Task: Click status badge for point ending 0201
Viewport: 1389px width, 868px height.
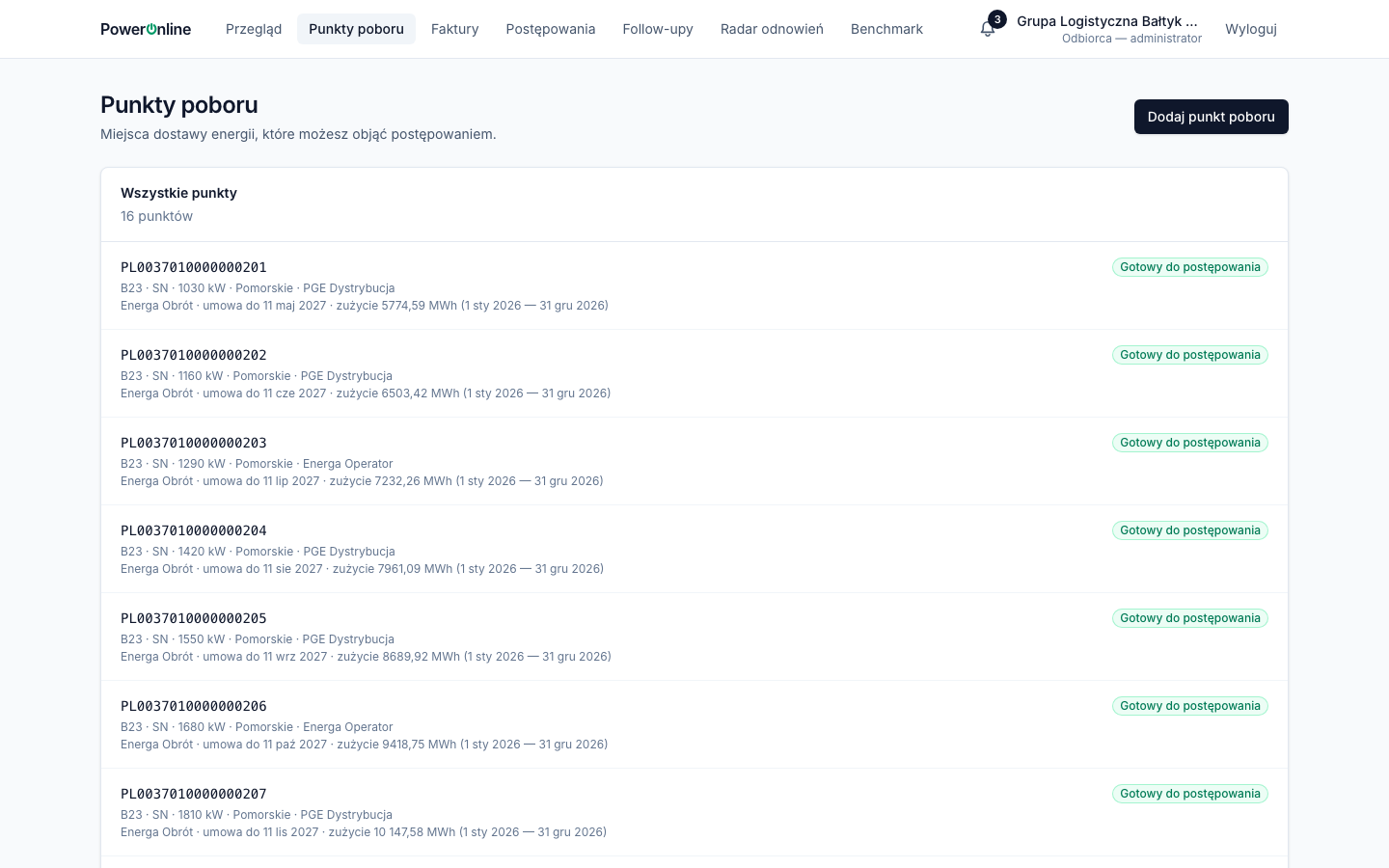Action: pyautogui.click(x=1190, y=267)
